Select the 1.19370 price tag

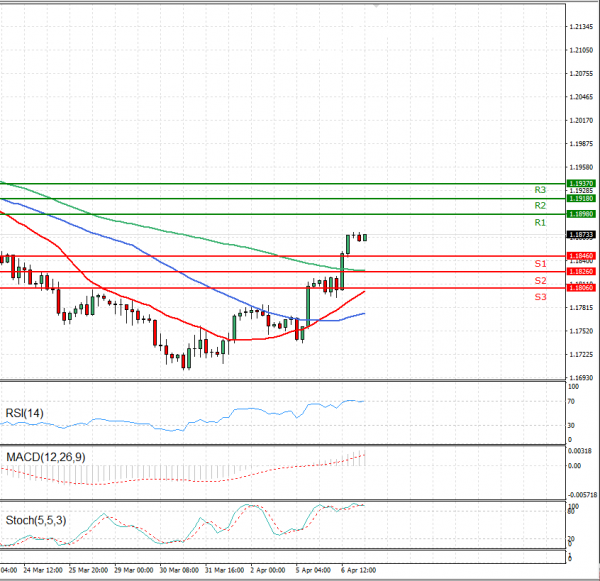(581, 183)
